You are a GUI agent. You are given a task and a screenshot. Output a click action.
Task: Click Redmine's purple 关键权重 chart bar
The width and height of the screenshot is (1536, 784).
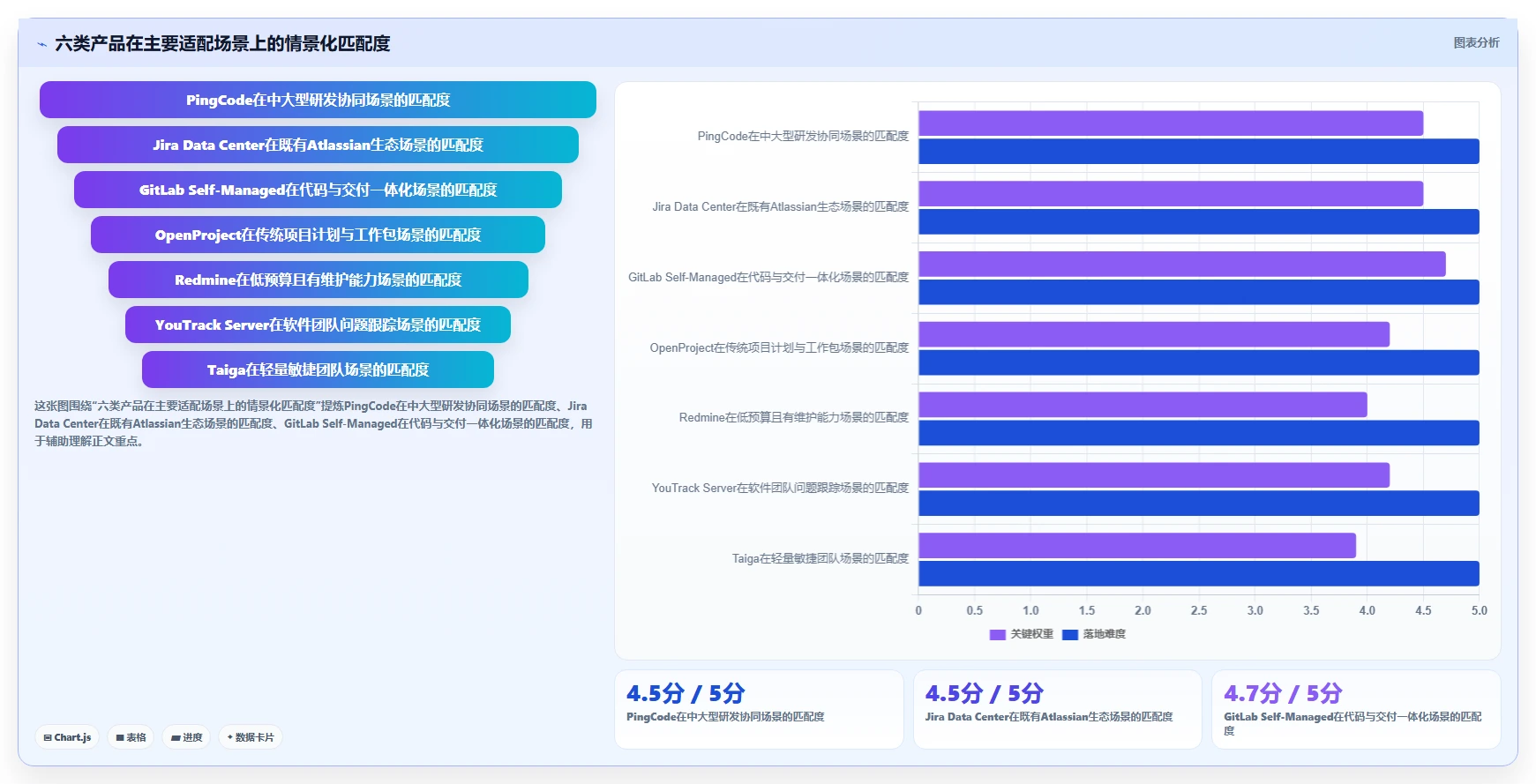1143,405
